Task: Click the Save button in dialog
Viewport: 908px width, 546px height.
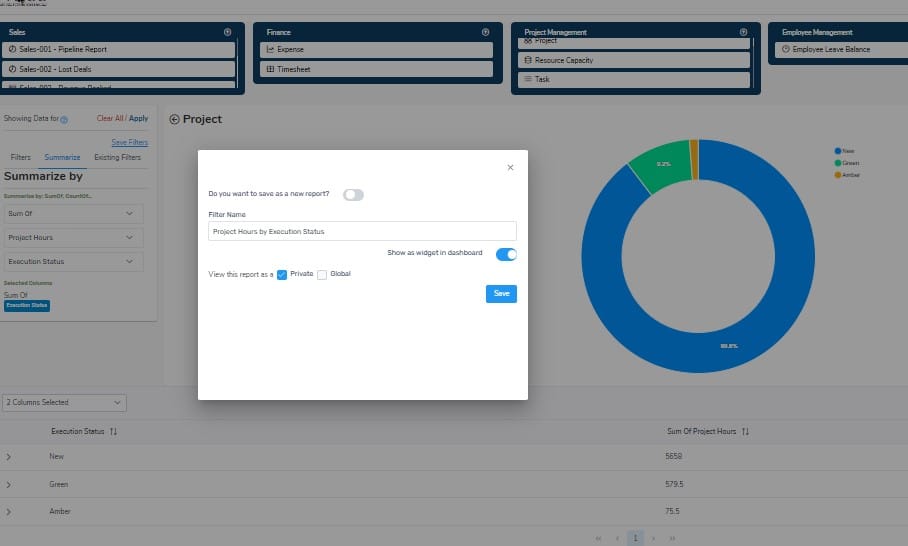Action: [501, 294]
